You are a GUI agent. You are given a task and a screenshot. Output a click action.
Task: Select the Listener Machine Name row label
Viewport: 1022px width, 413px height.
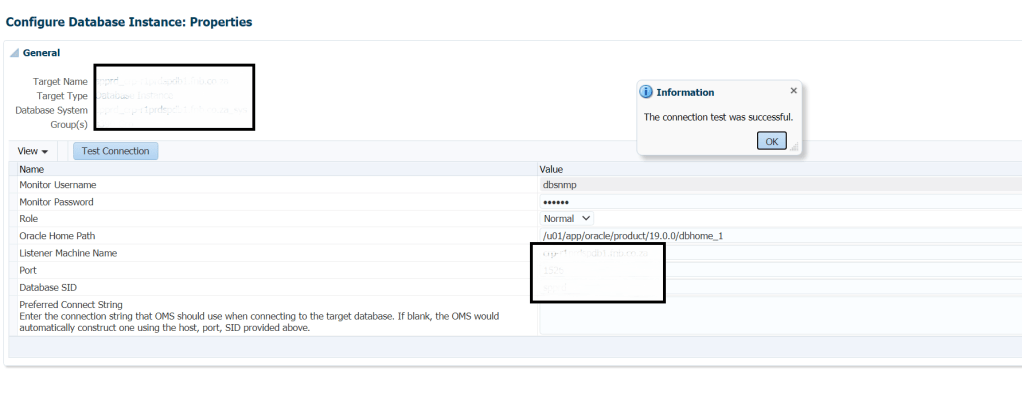point(68,253)
